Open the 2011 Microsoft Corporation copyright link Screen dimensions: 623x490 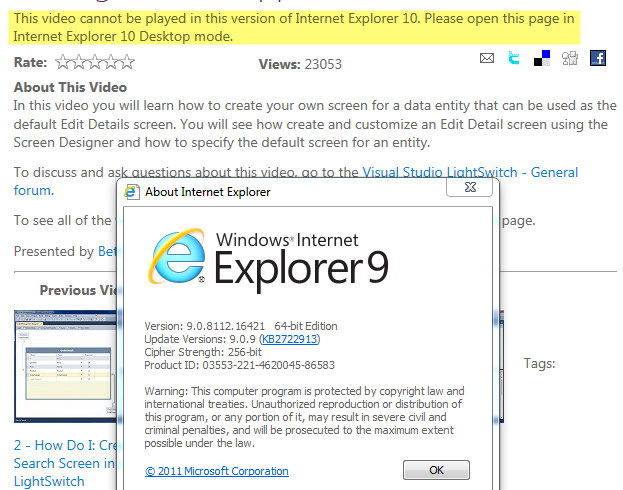tap(217, 471)
